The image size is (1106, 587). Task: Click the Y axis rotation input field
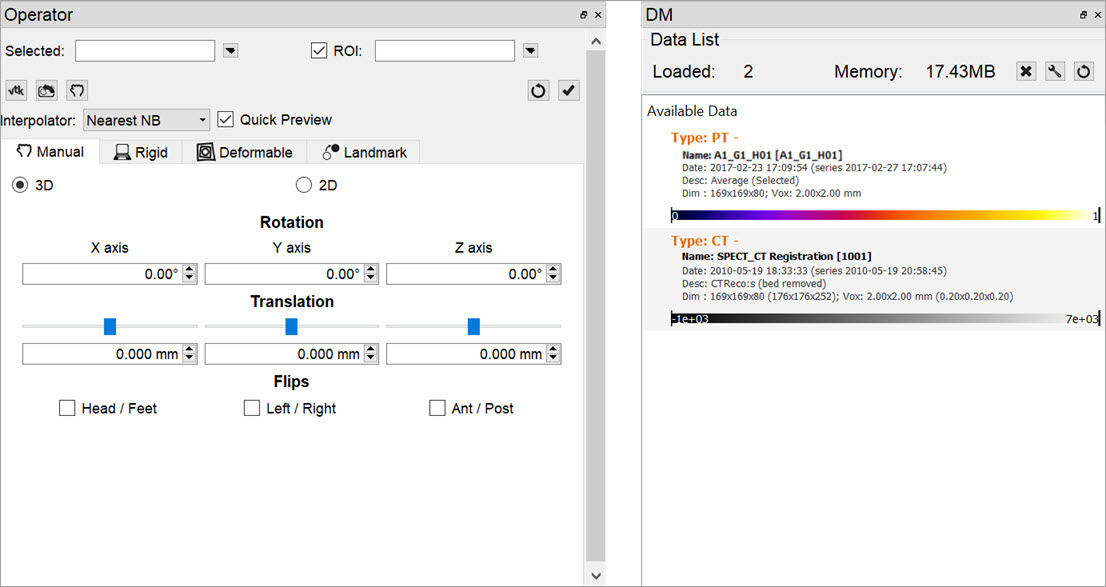(x=283, y=274)
